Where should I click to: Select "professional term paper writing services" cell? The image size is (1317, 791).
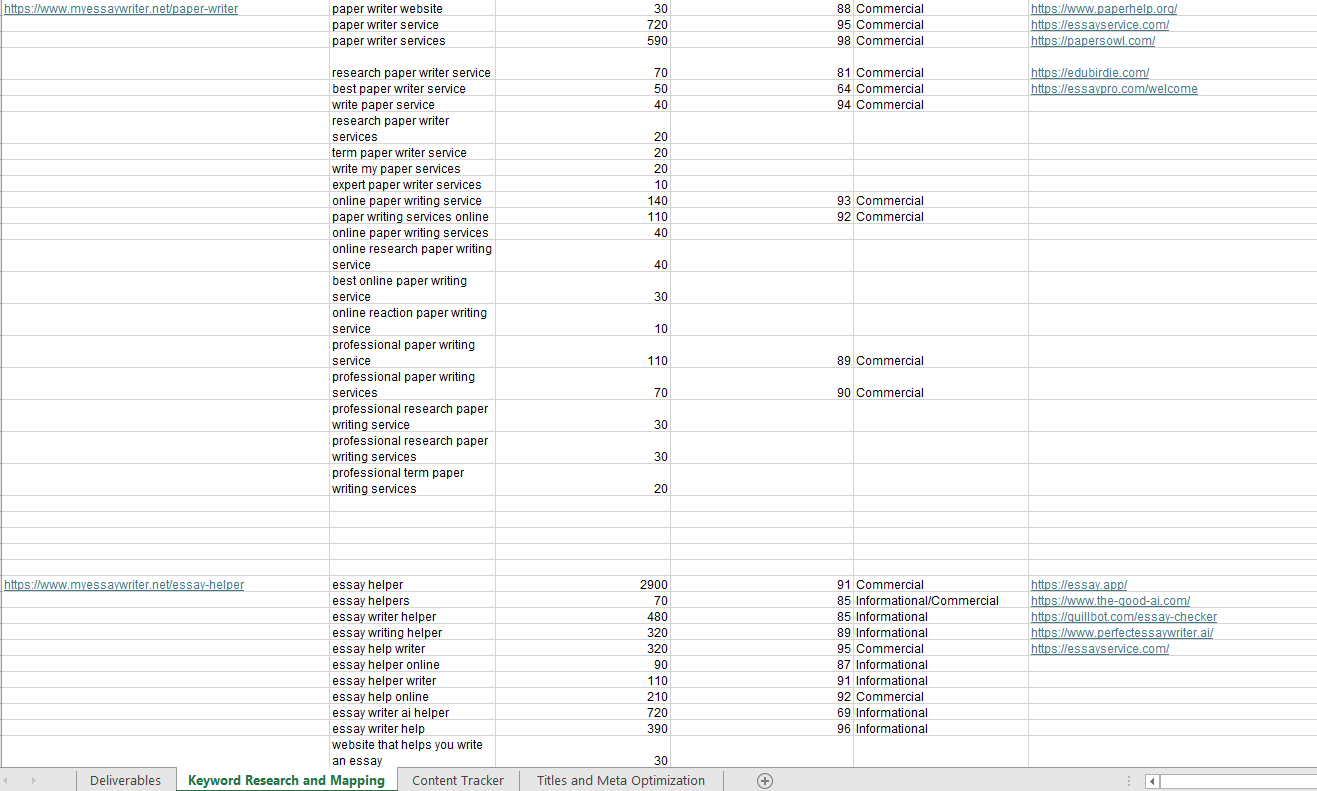tap(412, 481)
